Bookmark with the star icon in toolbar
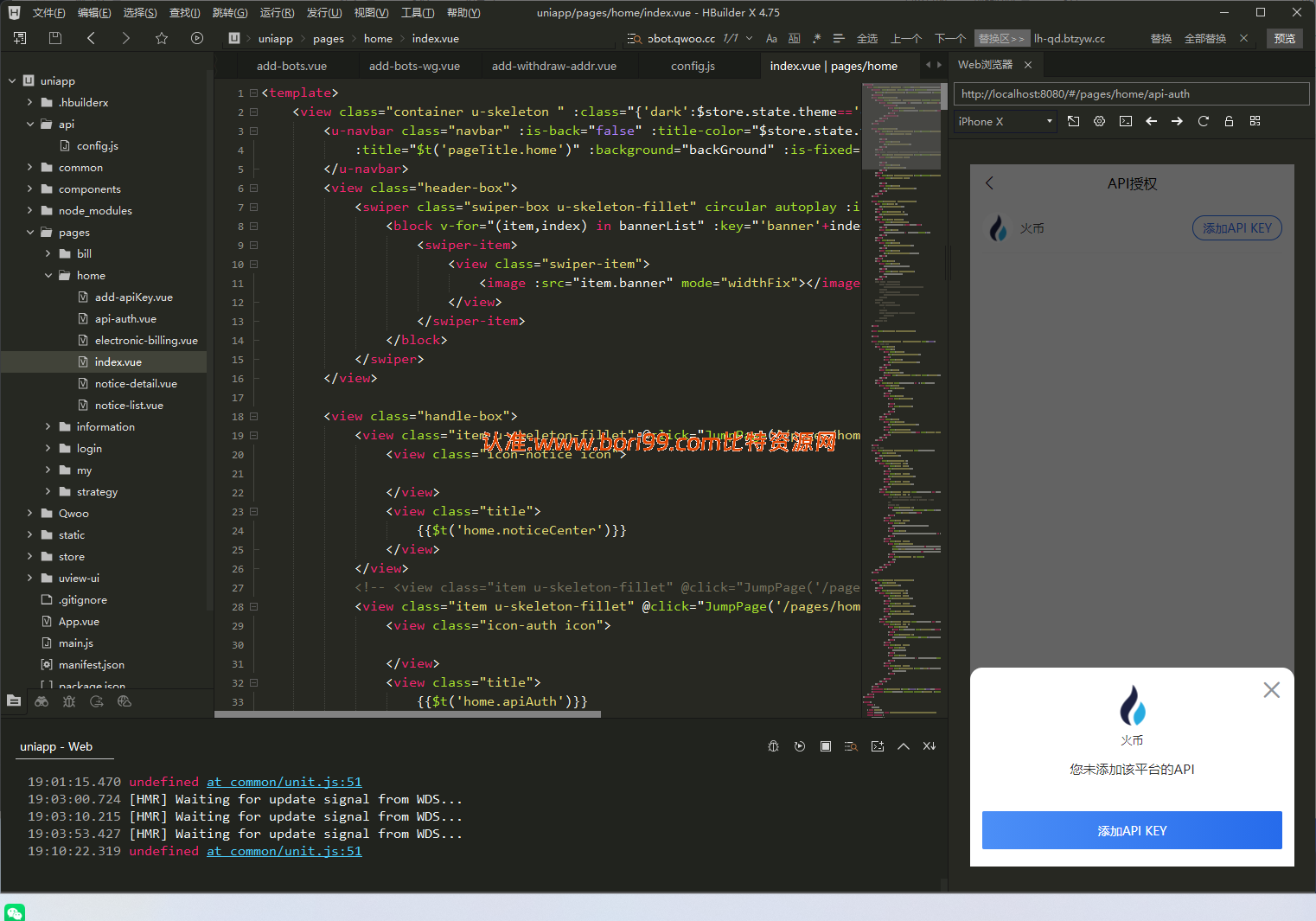The width and height of the screenshot is (1316, 921). tap(162, 38)
